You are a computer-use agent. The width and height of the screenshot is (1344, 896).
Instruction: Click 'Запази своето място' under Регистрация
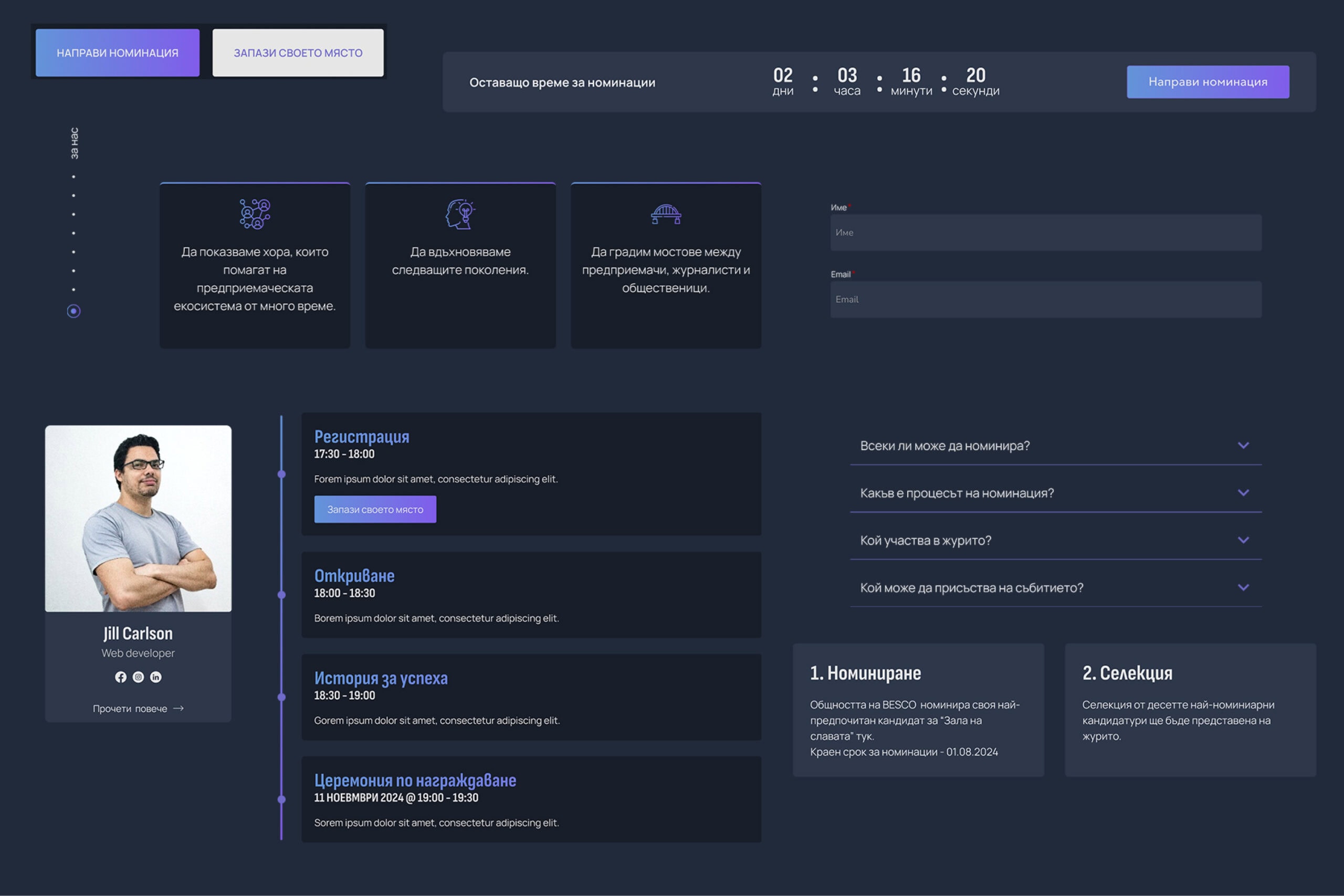click(375, 509)
